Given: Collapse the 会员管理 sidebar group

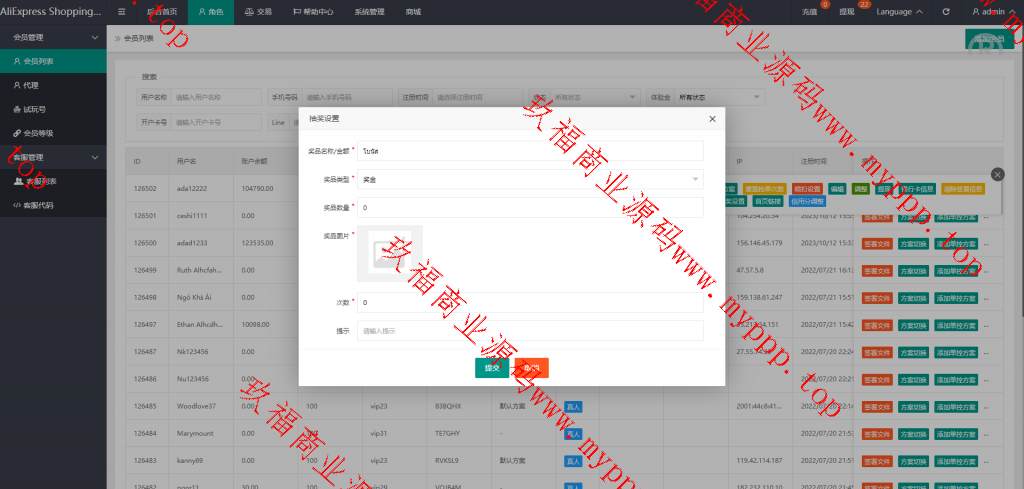Looking at the screenshot, I should (x=94, y=37).
